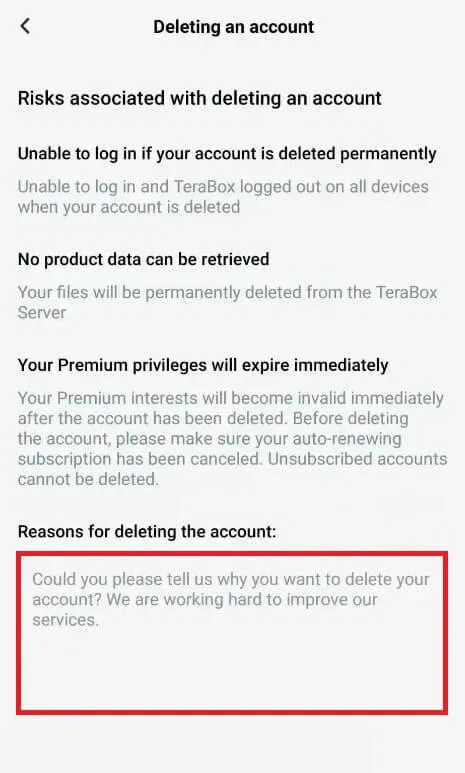
Task: Select the 'No product data can be retrieved' heading
Action: point(143,259)
